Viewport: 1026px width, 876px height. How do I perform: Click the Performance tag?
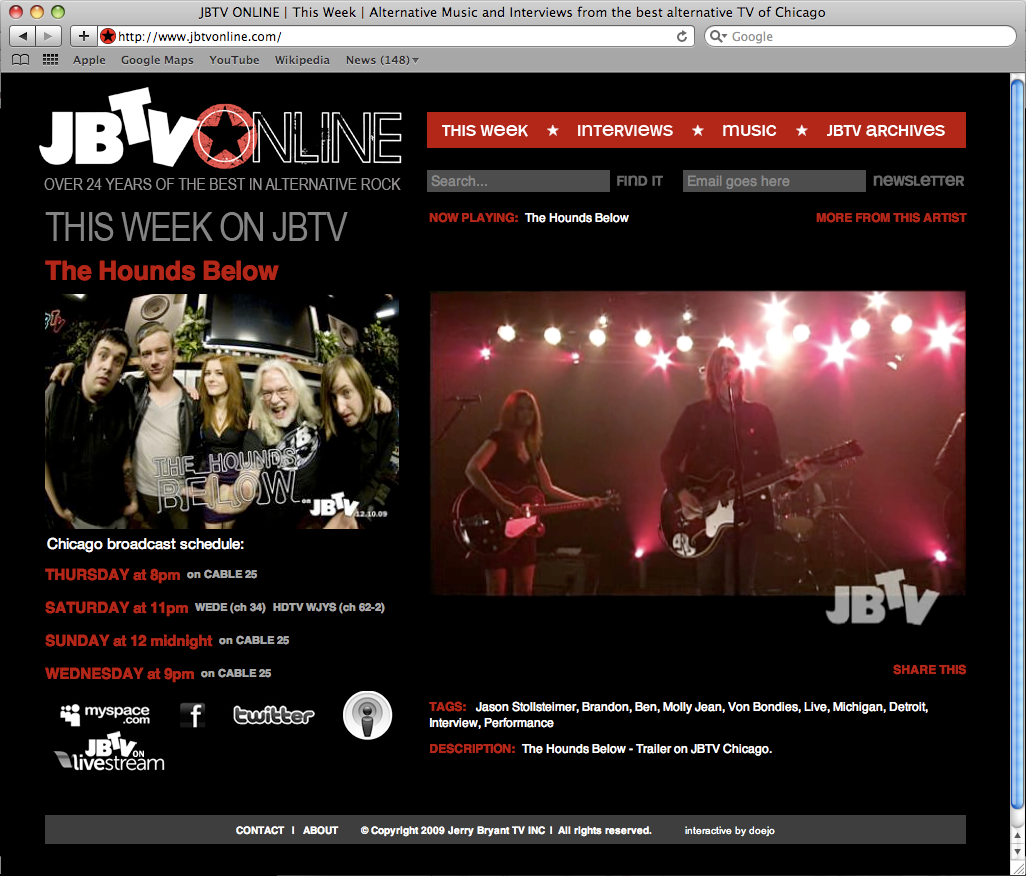[x=518, y=723]
